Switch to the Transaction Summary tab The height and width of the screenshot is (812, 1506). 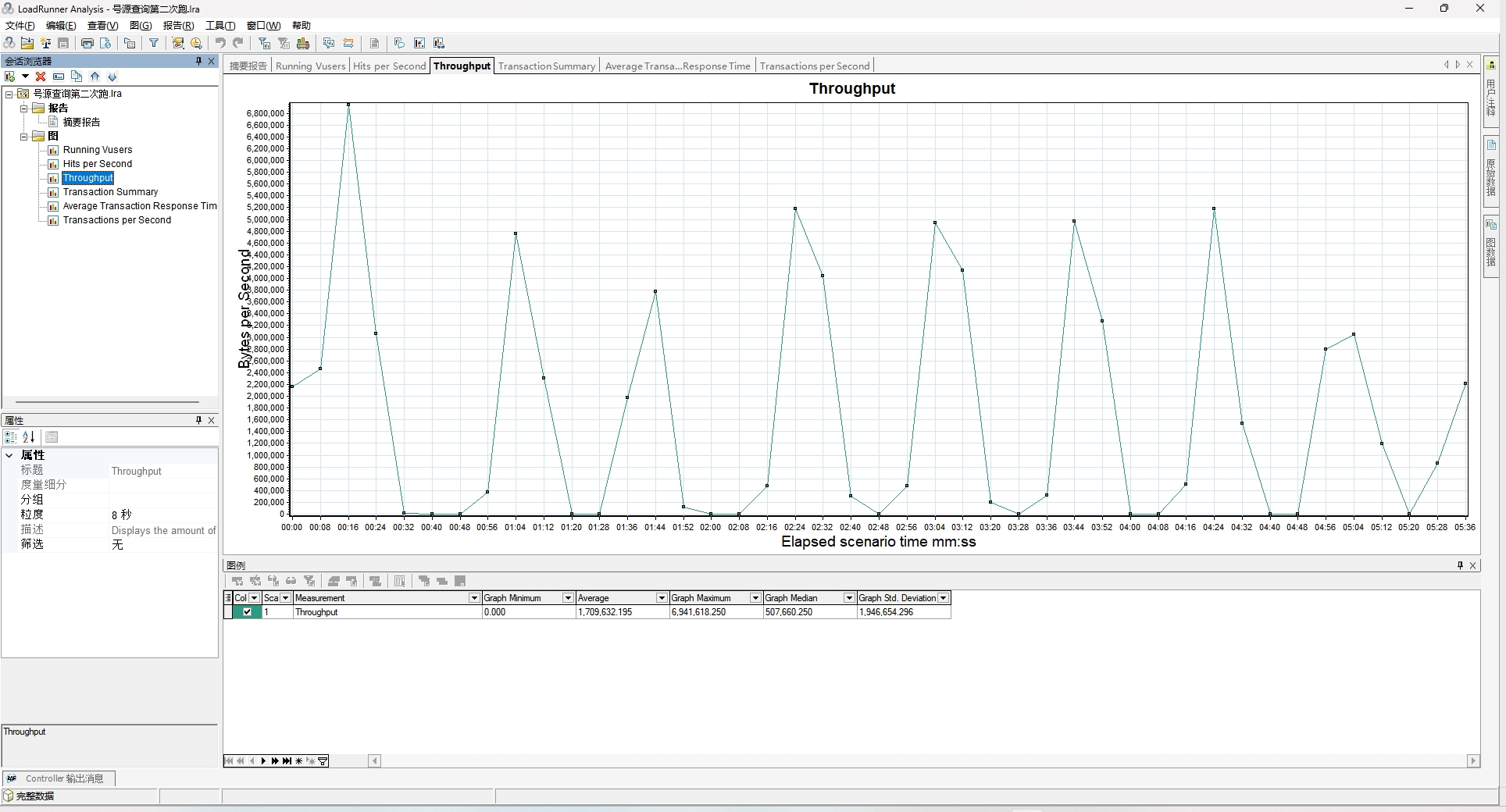tap(546, 66)
